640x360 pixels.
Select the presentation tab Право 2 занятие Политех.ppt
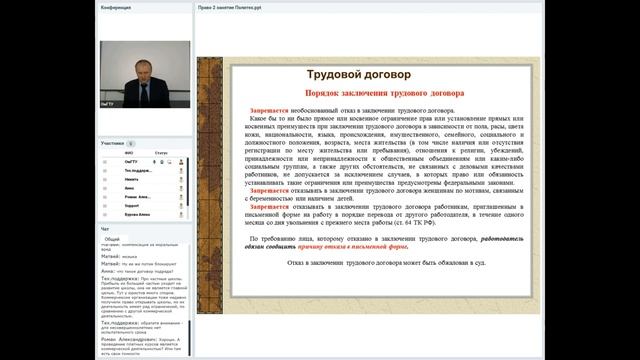[229, 7]
